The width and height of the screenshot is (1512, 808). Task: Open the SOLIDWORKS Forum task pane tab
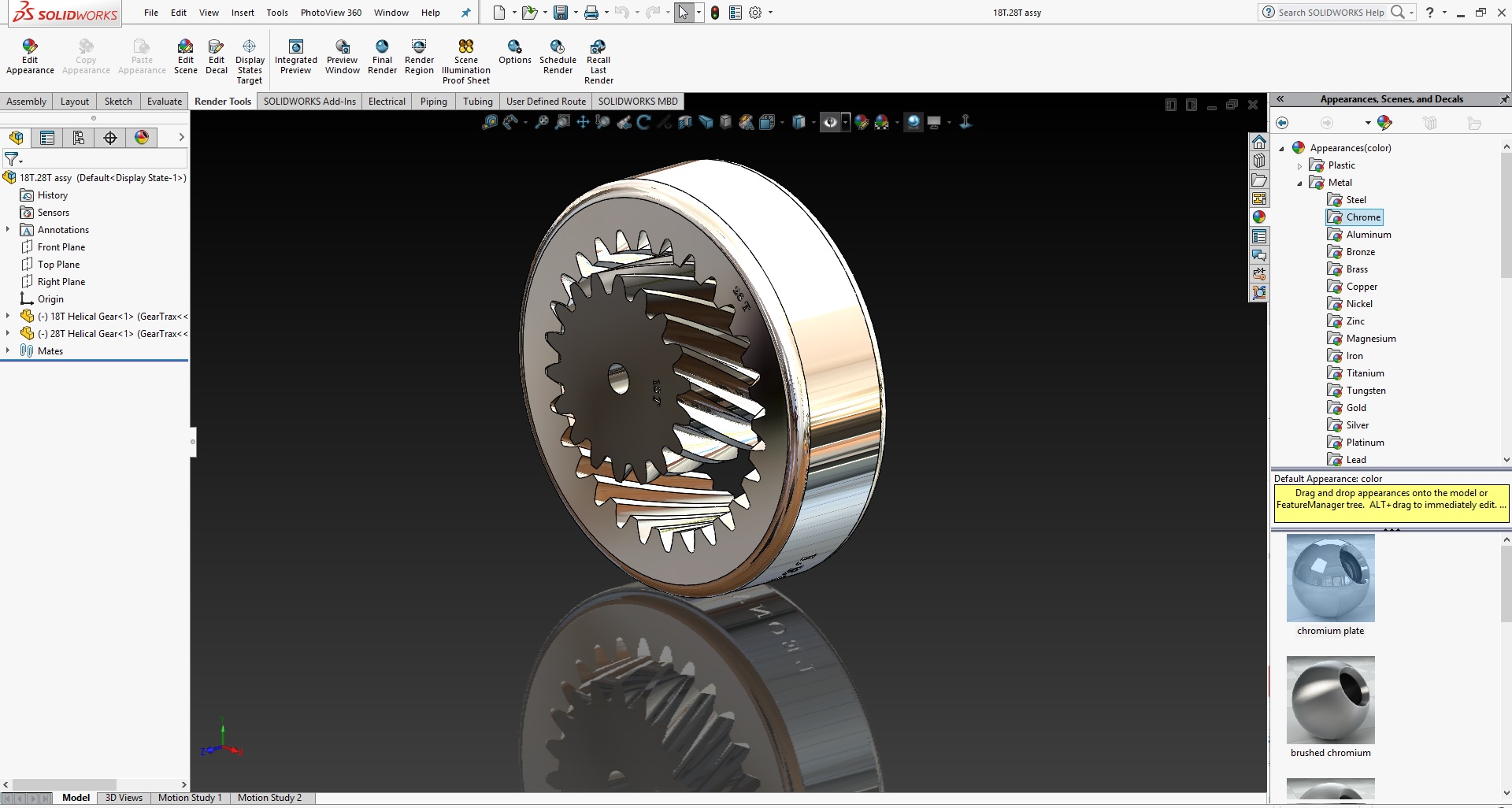pyautogui.click(x=1259, y=255)
